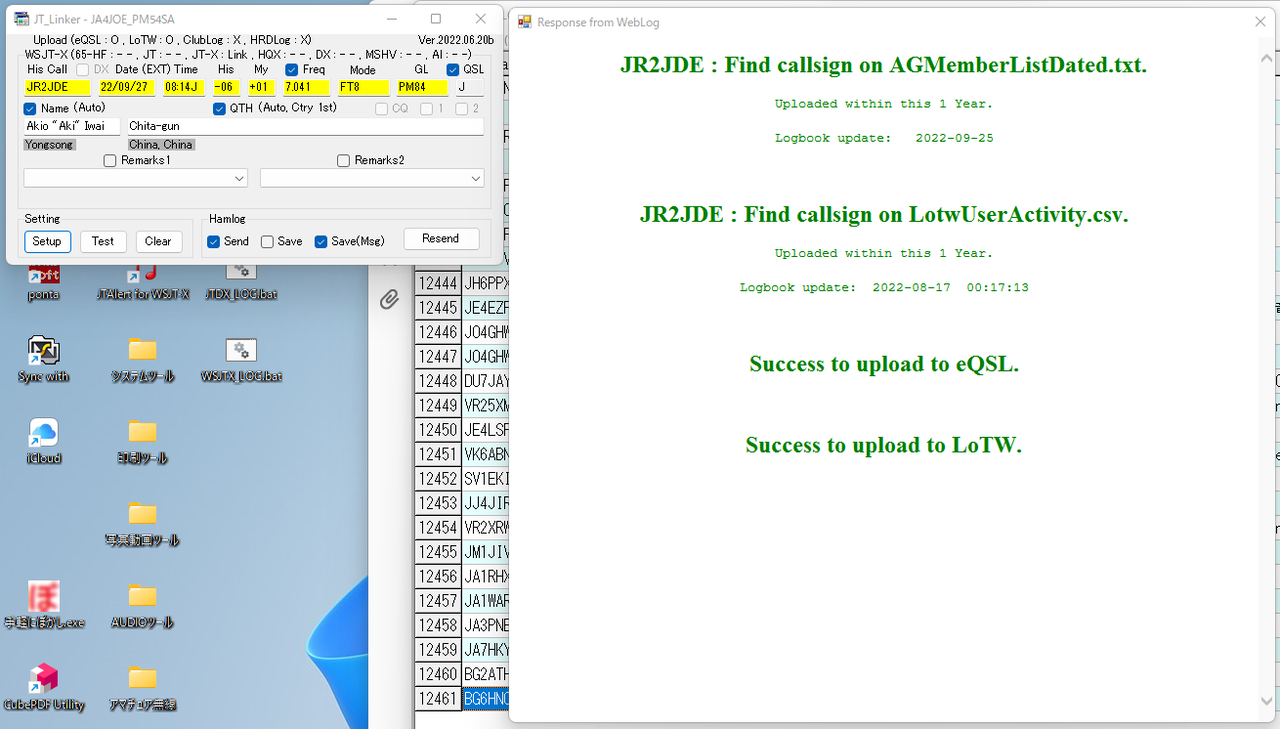Click the His report field -06
Image resolution: width=1280 pixels, height=729 pixels.
226,87
